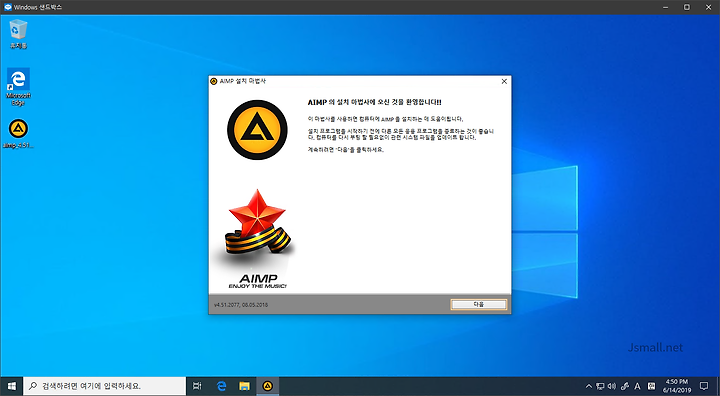
Task: Select the Microsoft Edge desktop shortcut
Action: (x=18, y=87)
